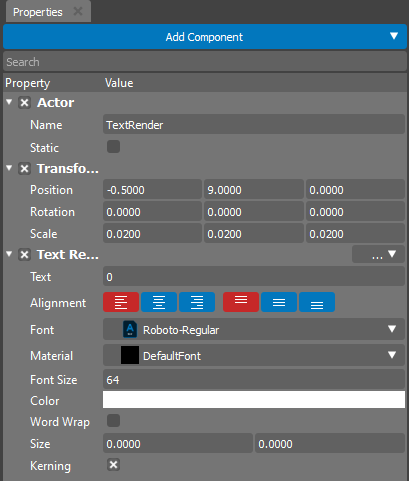Image resolution: width=409 pixels, height=481 pixels.
Task: Enable the Static checkbox
Action: tap(113, 147)
